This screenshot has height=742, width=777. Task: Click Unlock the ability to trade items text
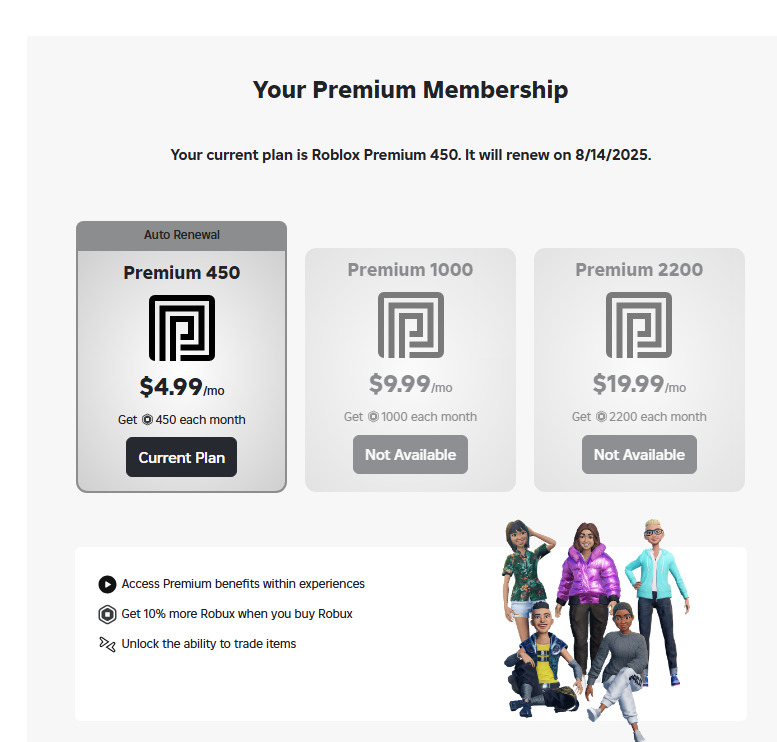click(x=209, y=644)
